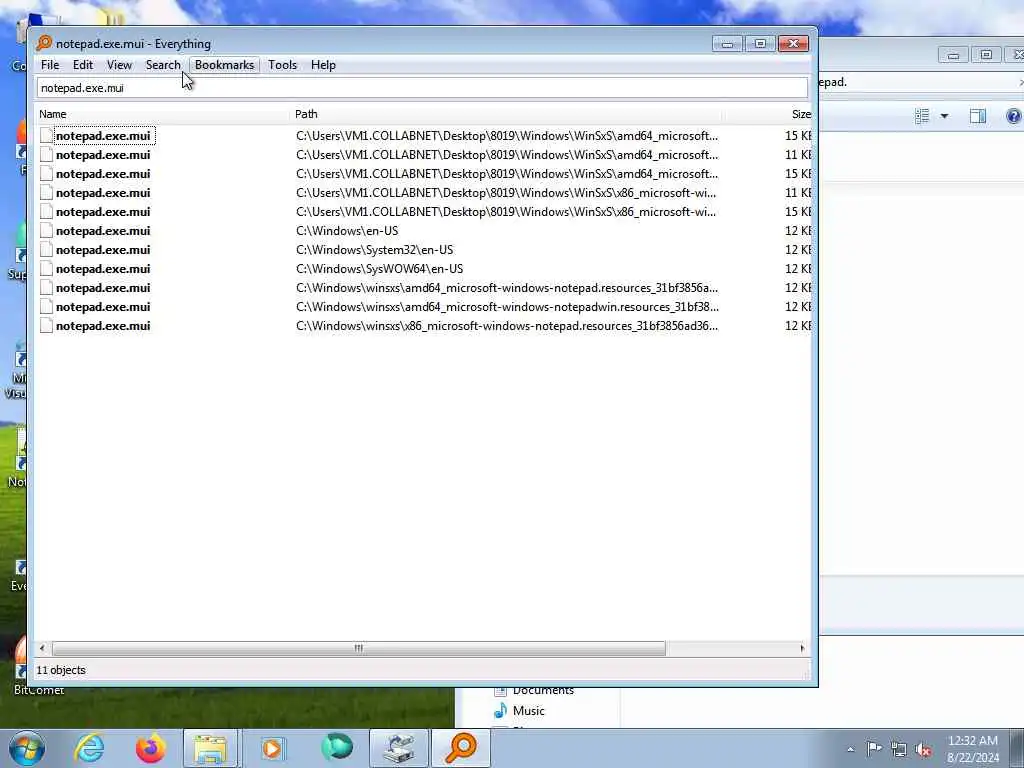Open the Edit menu
Viewport: 1024px width, 768px height.
tap(82, 65)
